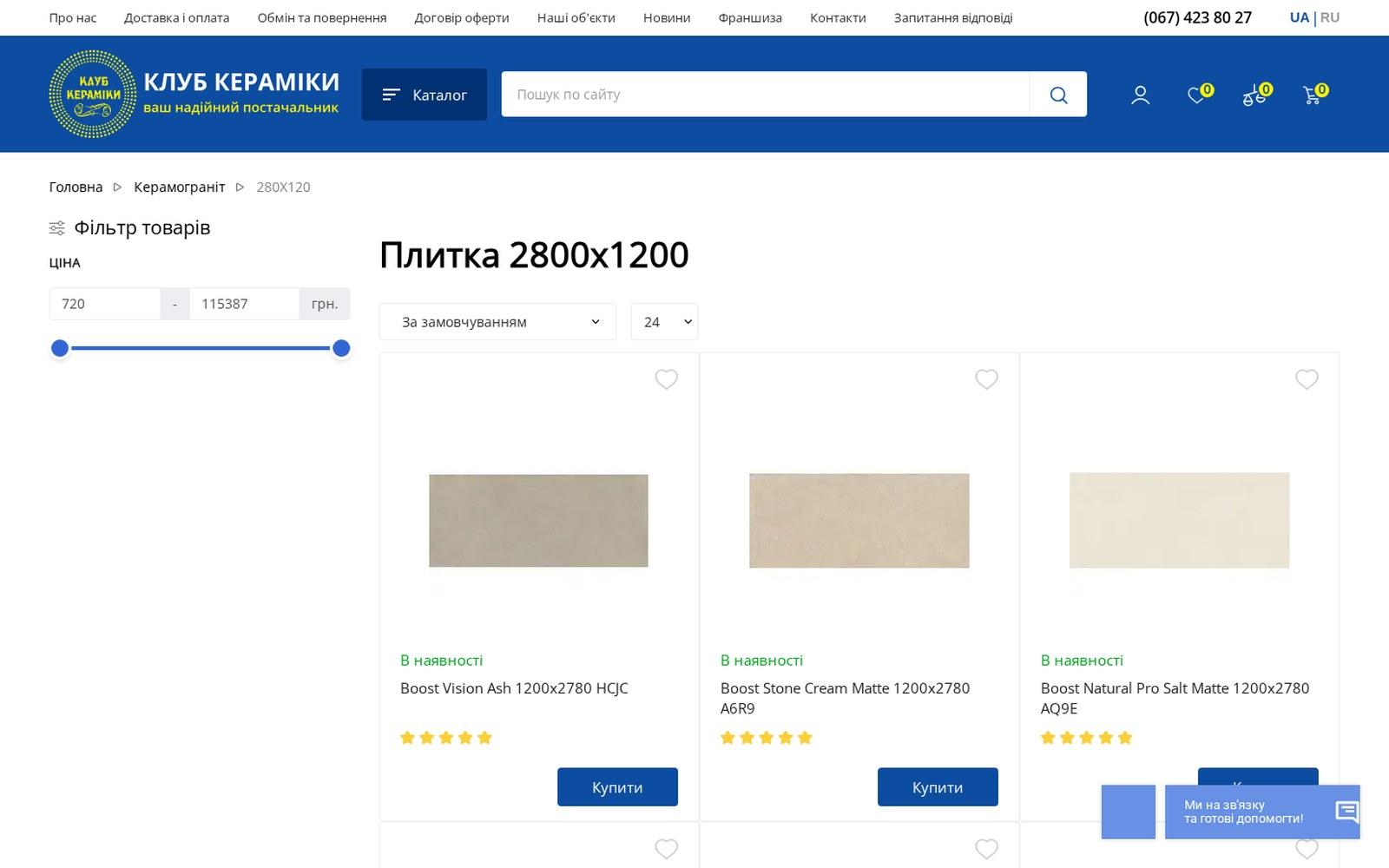Viewport: 1389px width, 868px height.
Task: Click the maximum price slider handle
Action: pos(341,348)
